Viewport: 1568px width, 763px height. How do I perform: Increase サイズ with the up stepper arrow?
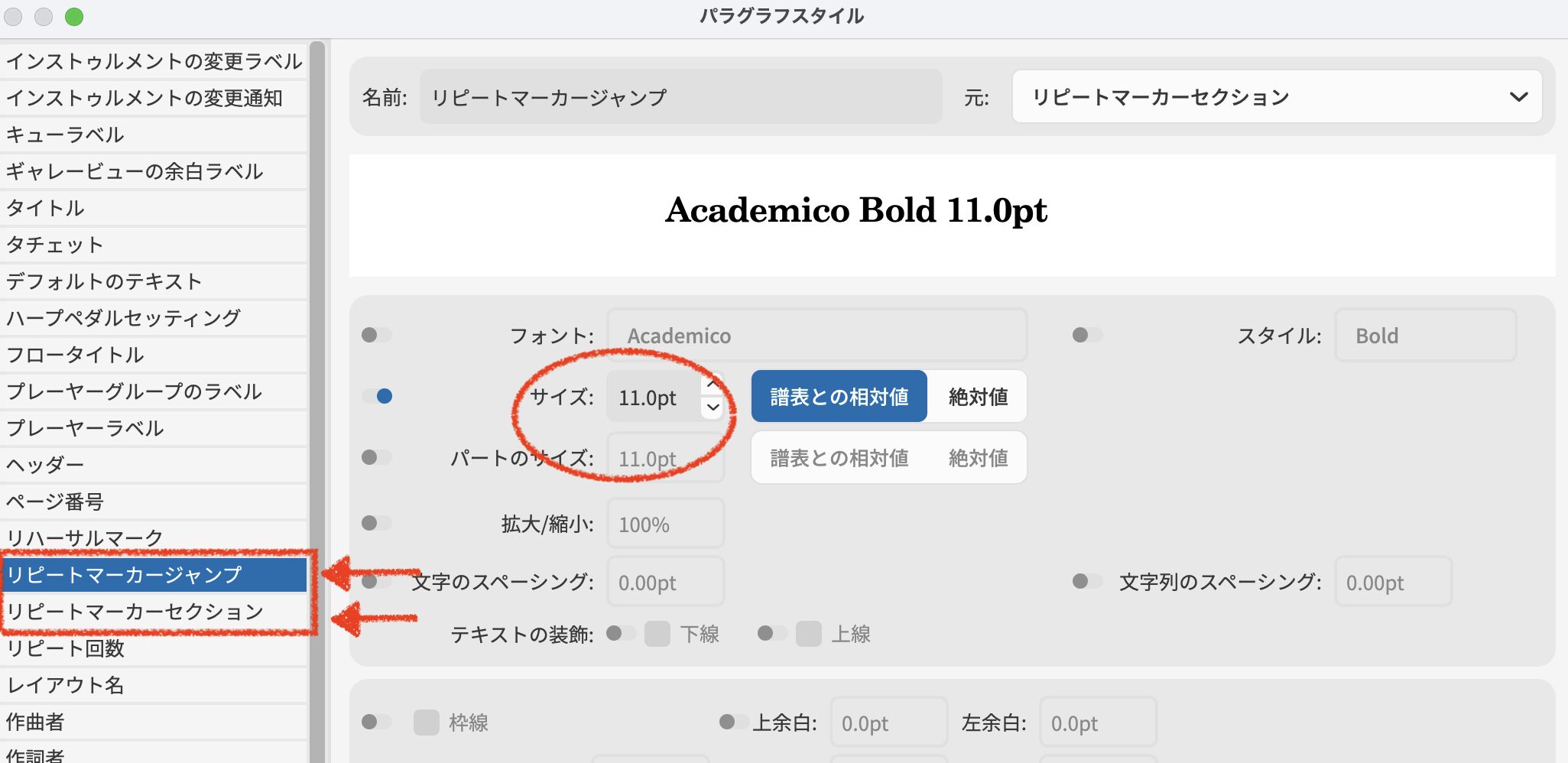pos(713,384)
